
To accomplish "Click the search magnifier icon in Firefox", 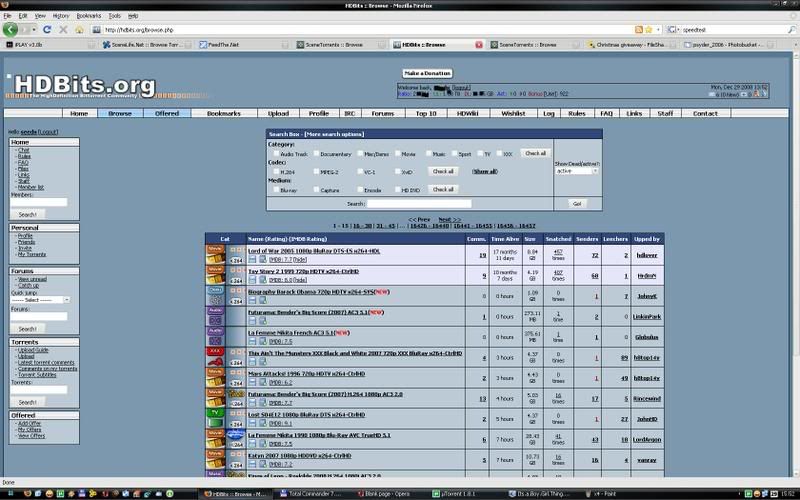I will point(791,30).
